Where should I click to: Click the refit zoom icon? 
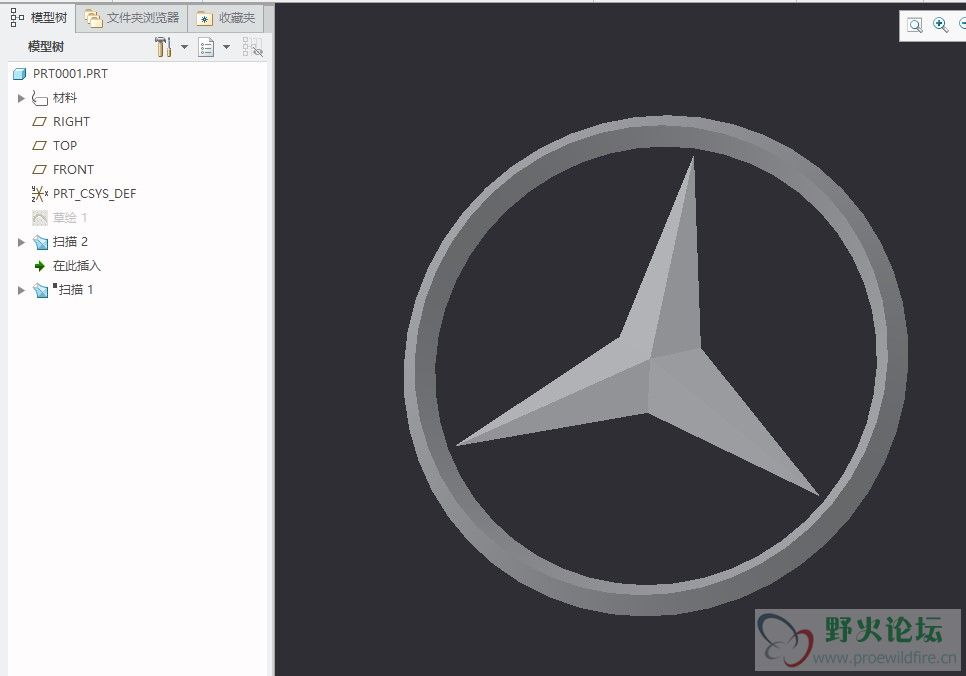point(915,25)
